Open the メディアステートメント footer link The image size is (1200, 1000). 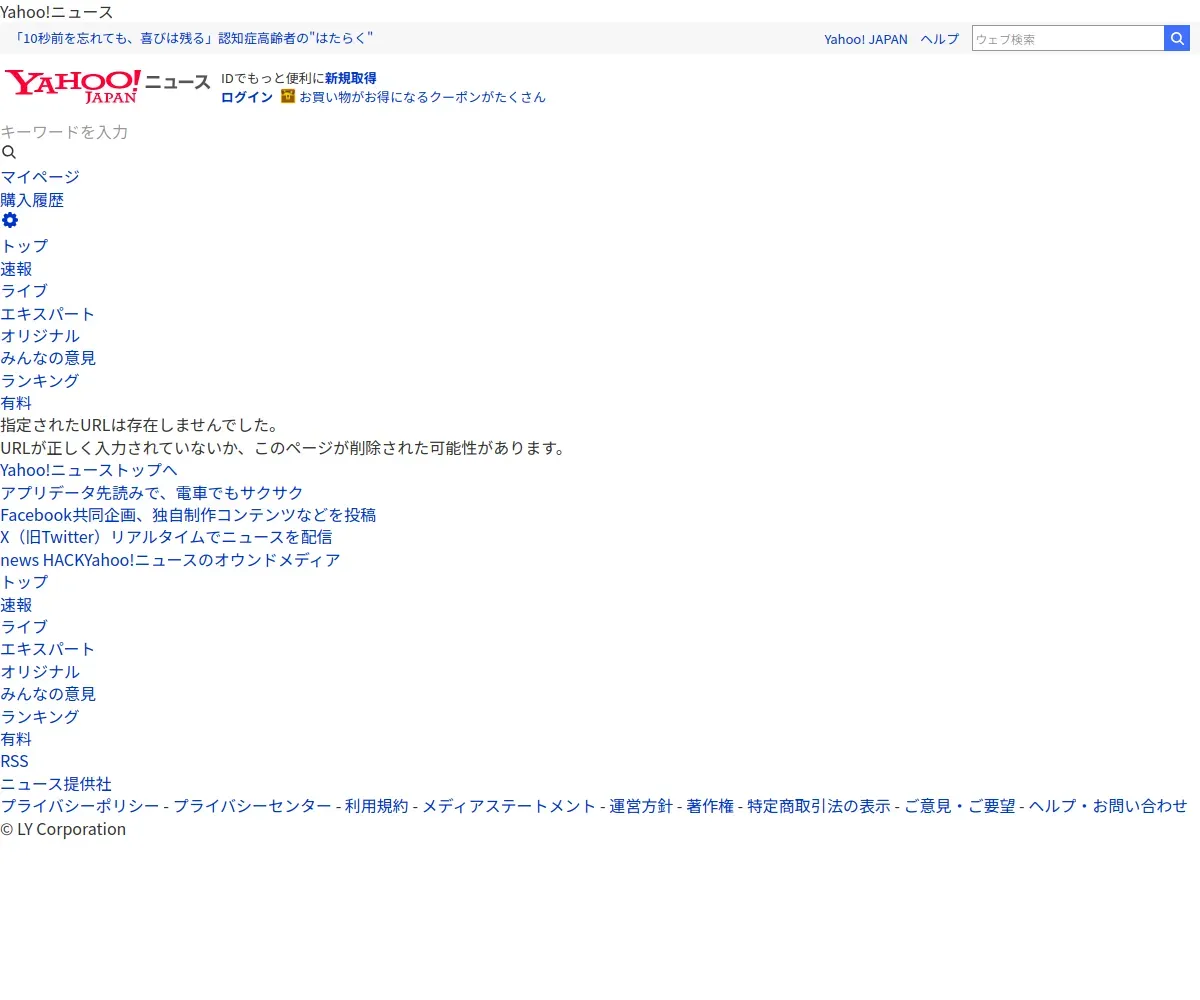(509, 806)
